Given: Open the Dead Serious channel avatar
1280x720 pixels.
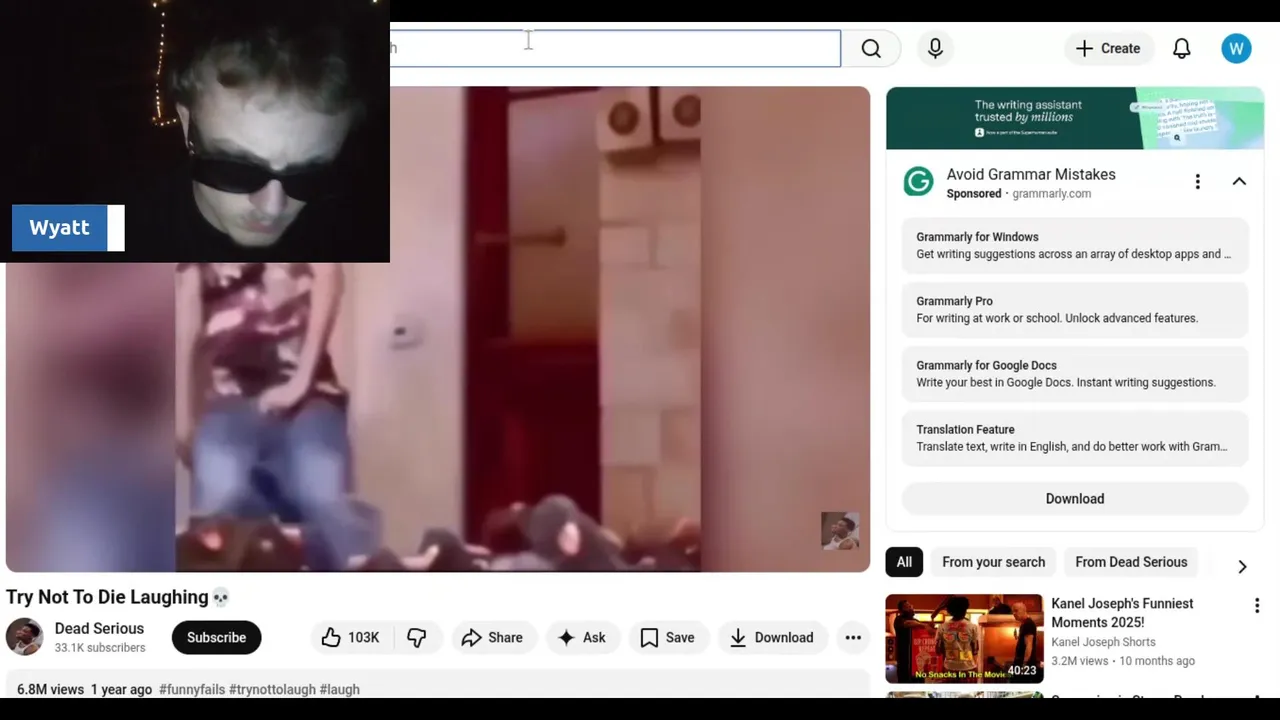Looking at the screenshot, I should (24, 637).
